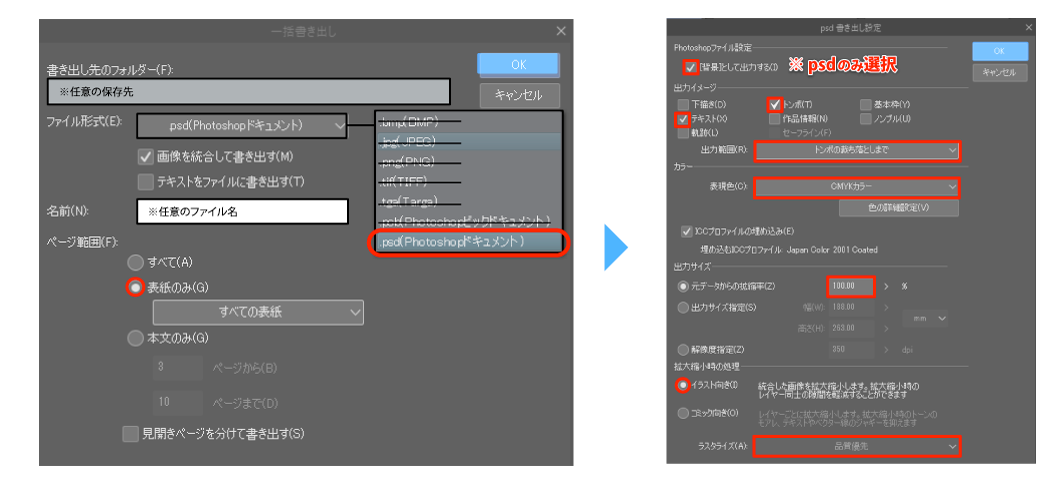
Task: Open the 表現色(C) CMYKカラー dropdown
Action: 856,187
